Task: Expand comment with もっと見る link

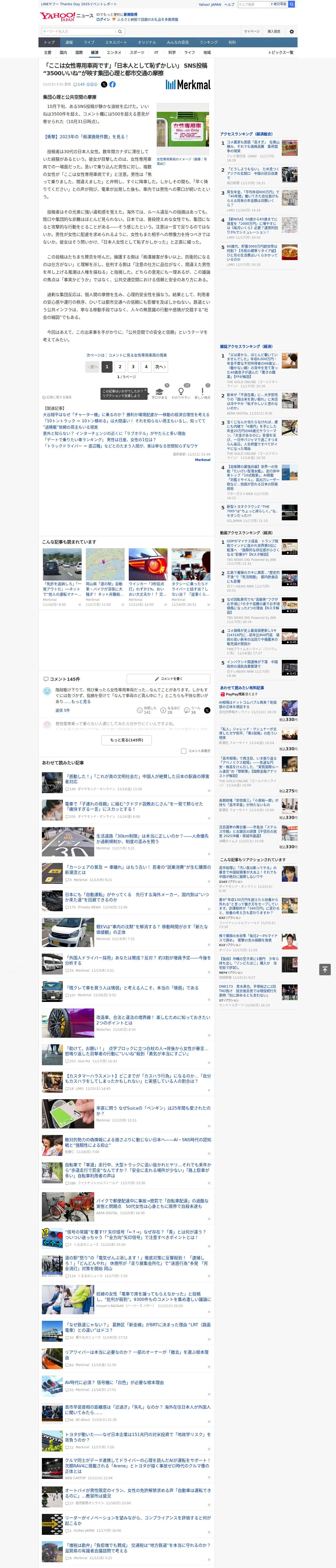Action: tap(81, 702)
